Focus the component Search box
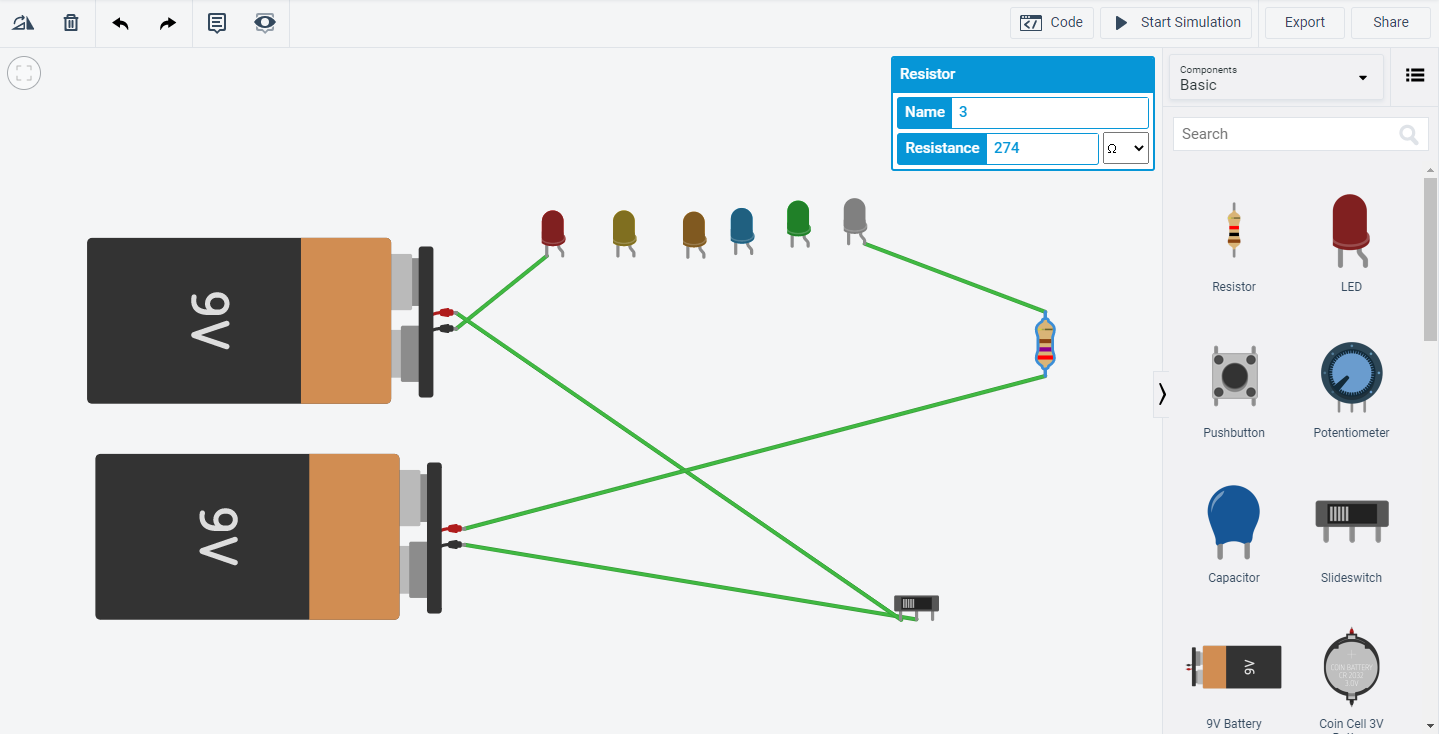 [x=1285, y=134]
